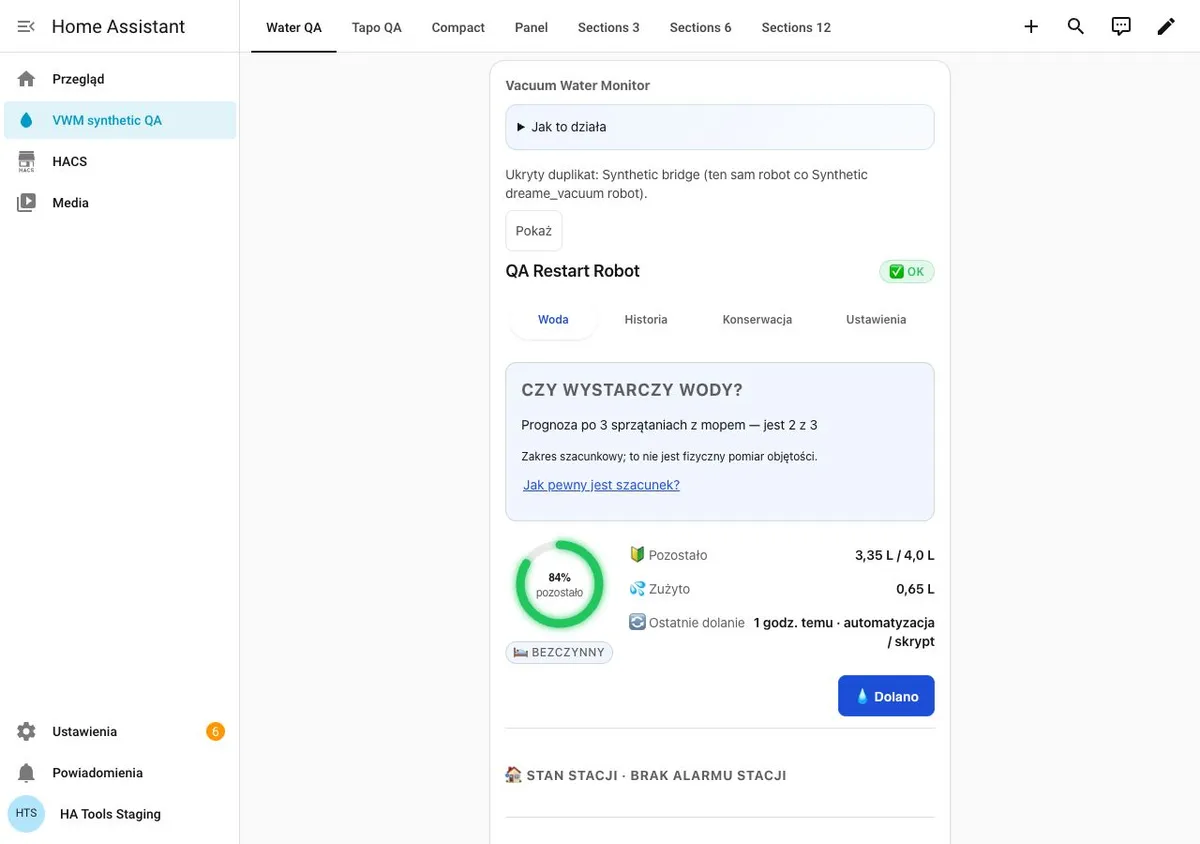This screenshot has height=844, width=1200.
Task: Click the 'STAN STACJI · BRAK ALARMU STACJI' line
Action: (646, 775)
